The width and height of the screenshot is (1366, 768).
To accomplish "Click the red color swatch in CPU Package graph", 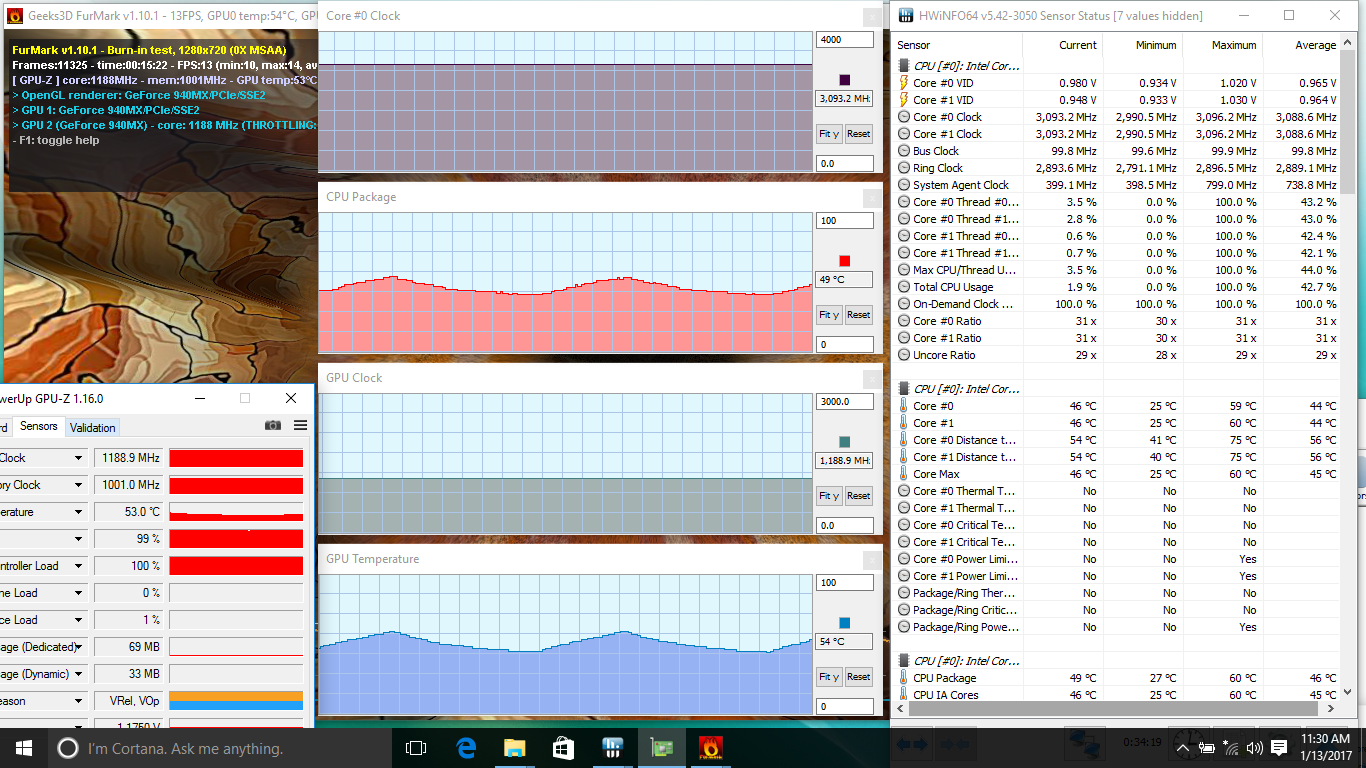I will click(845, 261).
